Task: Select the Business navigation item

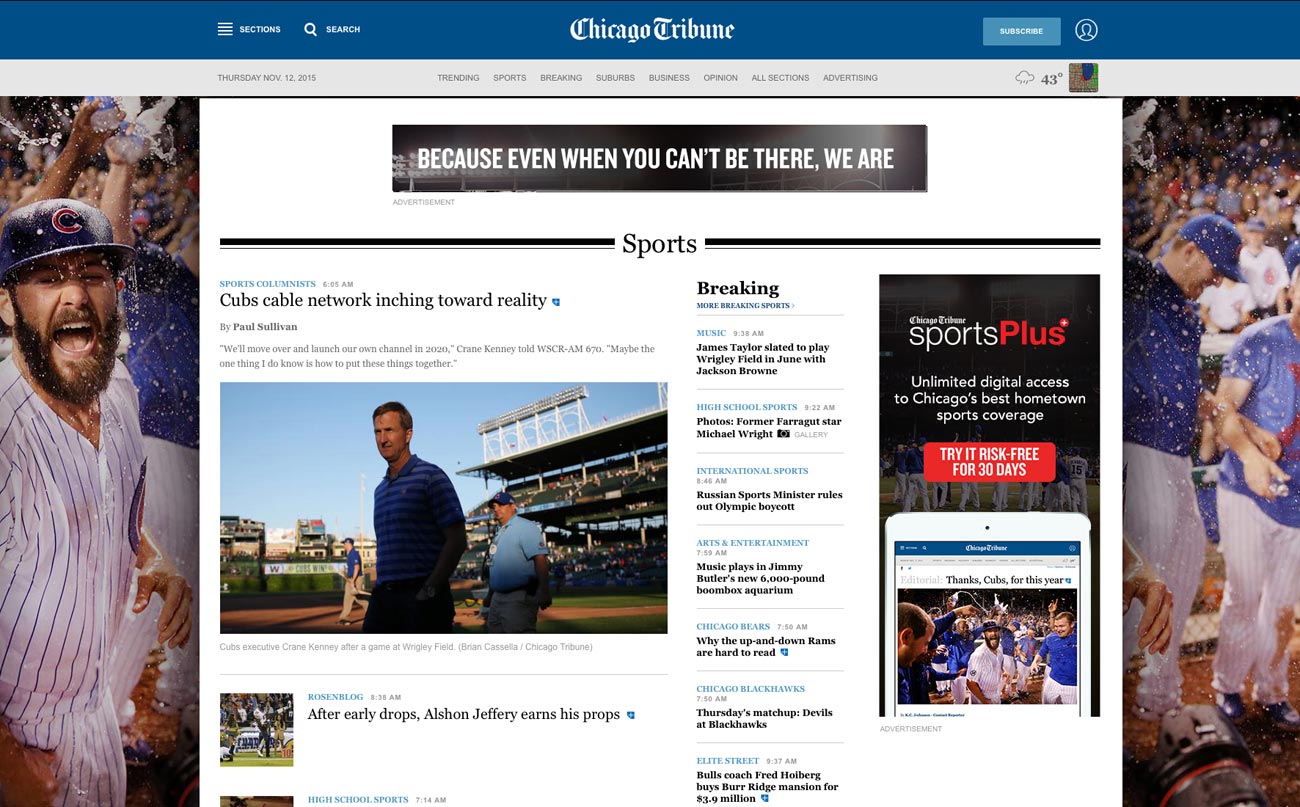Action: 669,78
